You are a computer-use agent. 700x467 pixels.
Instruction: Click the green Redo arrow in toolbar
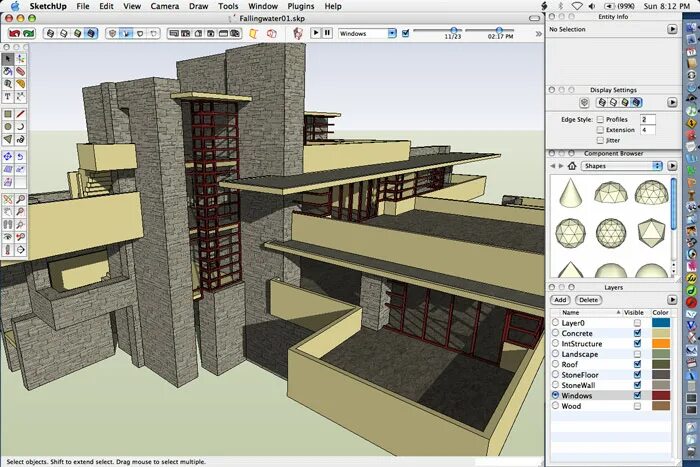coord(29,33)
